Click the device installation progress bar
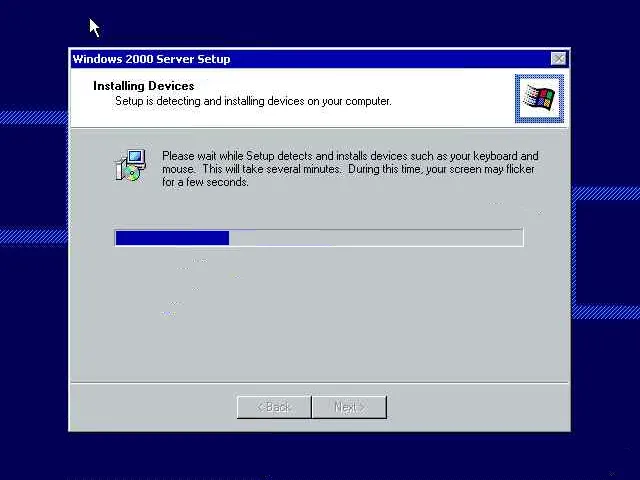Screen dimensions: 640x480 pyautogui.click(x=319, y=238)
